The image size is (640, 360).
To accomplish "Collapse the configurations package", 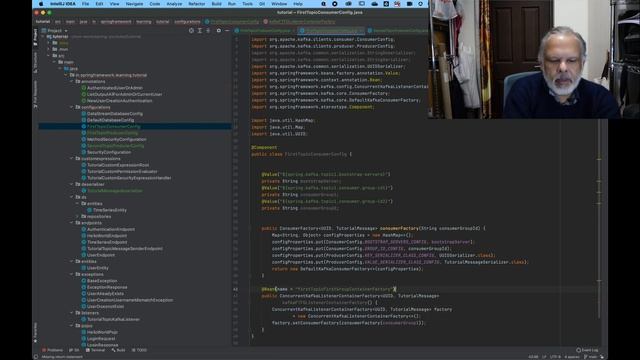I will tap(72, 107).
